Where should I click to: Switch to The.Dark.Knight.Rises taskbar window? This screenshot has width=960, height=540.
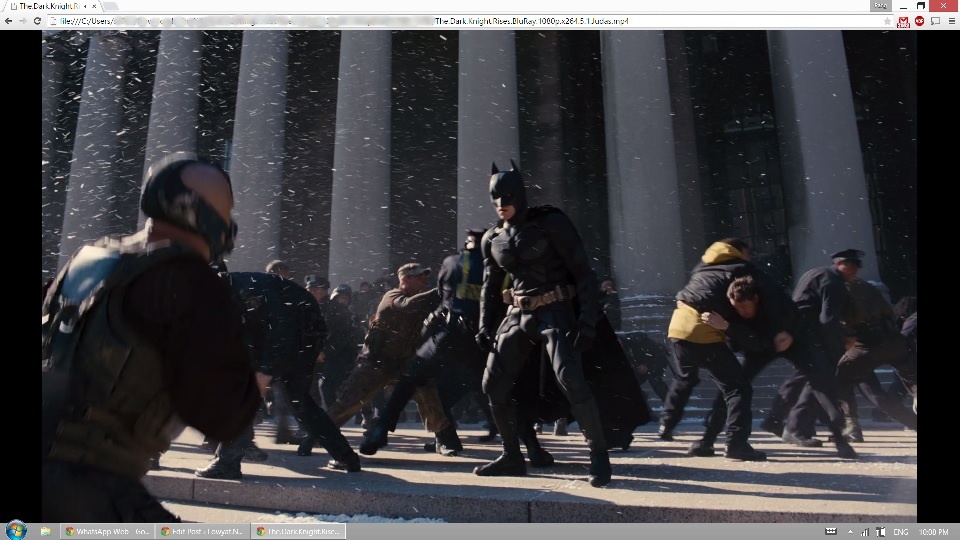pyautogui.click(x=298, y=531)
